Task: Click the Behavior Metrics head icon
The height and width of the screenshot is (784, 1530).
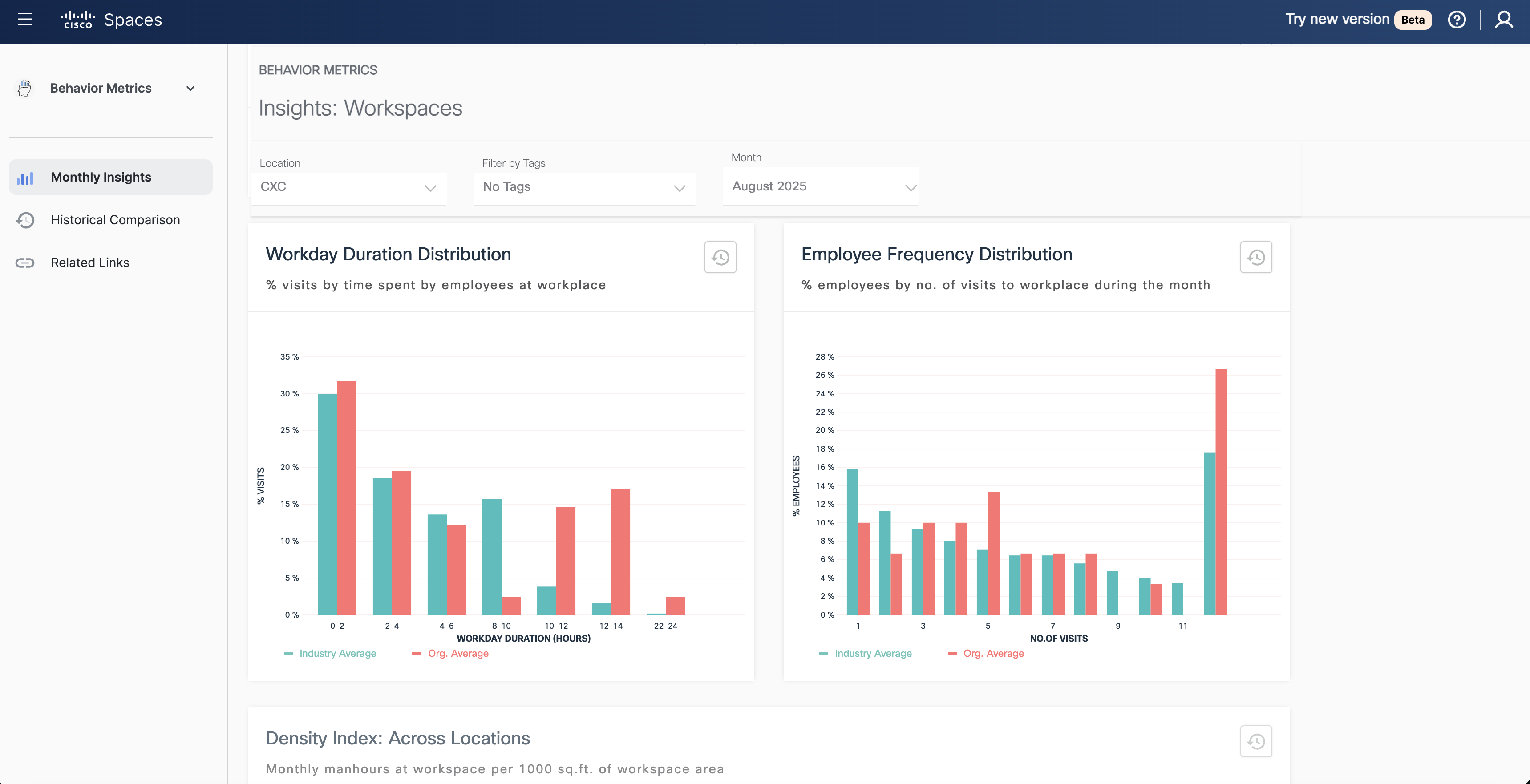Action: tap(24, 89)
